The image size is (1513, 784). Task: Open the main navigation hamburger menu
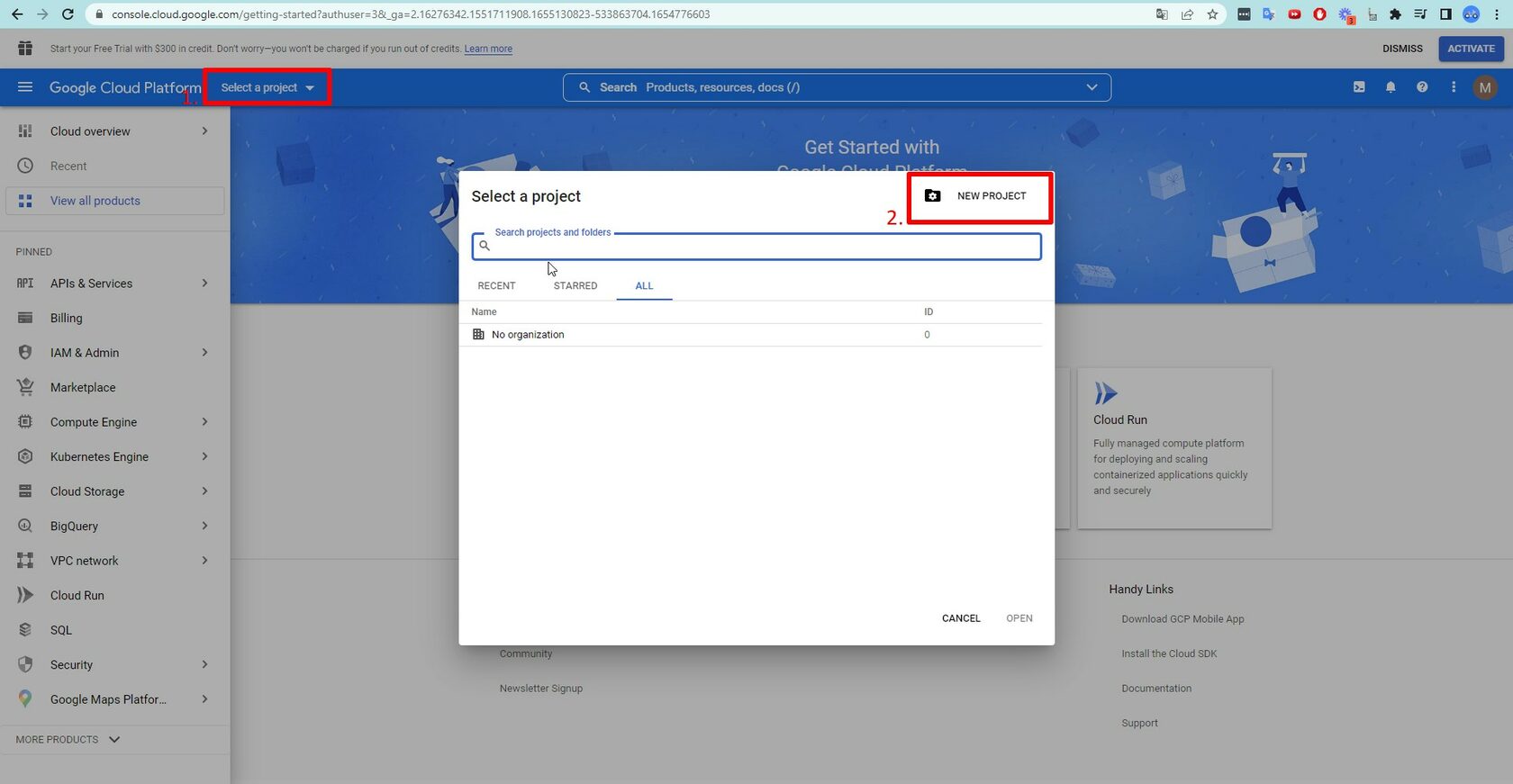pyautogui.click(x=25, y=87)
